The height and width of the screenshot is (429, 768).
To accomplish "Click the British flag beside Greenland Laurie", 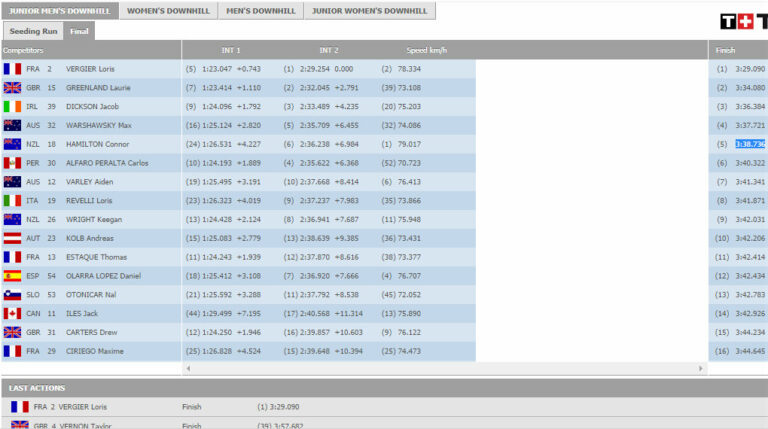I will (12, 88).
